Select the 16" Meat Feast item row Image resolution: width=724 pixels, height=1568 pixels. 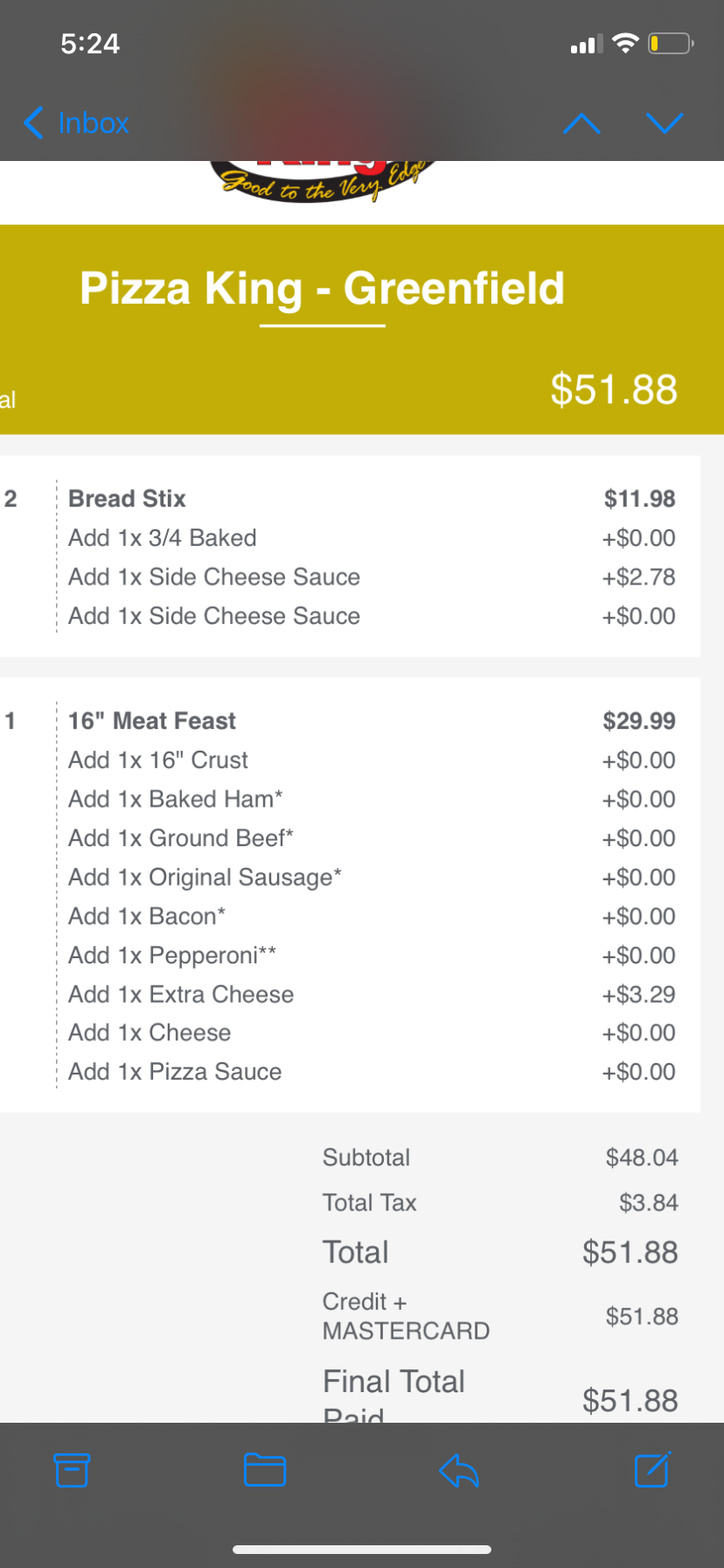[152, 721]
